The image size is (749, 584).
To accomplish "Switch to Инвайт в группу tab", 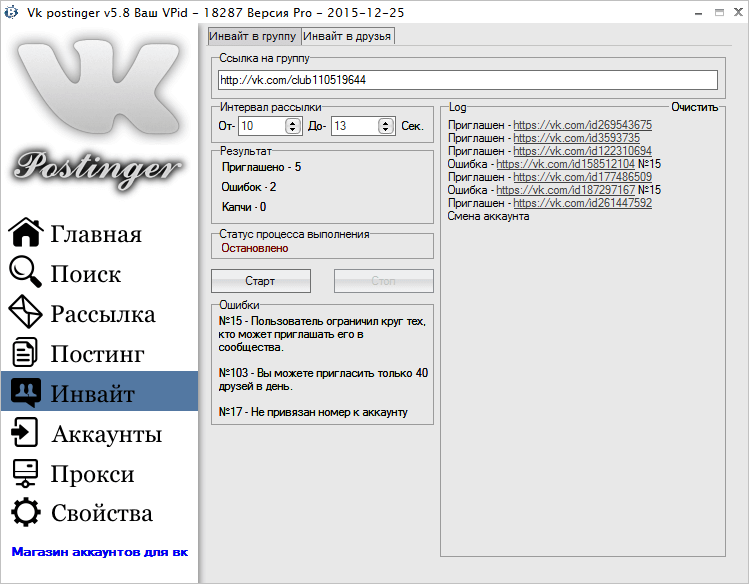I will coord(254,36).
